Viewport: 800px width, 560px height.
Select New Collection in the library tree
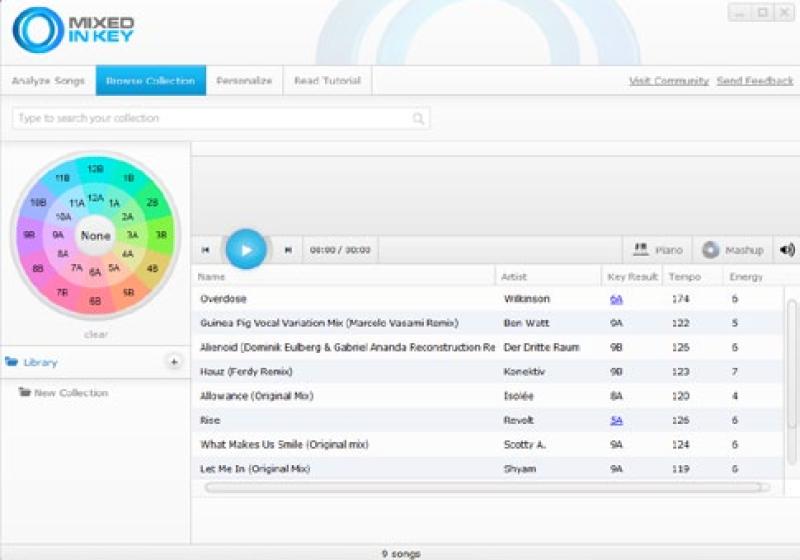tap(70, 393)
